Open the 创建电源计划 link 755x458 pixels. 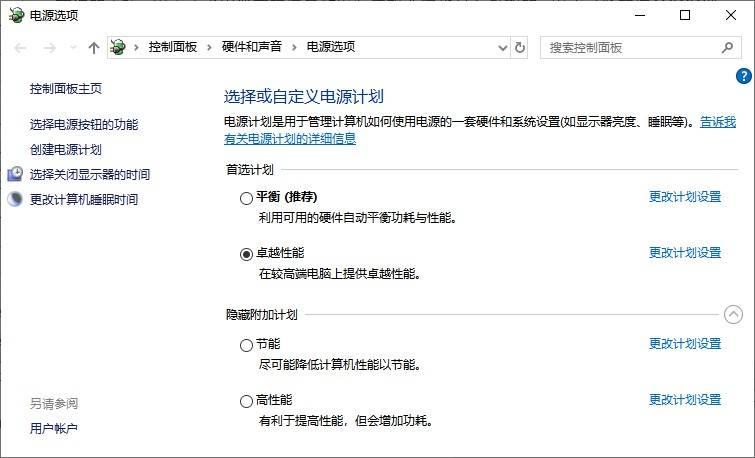click(x=65, y=149)
